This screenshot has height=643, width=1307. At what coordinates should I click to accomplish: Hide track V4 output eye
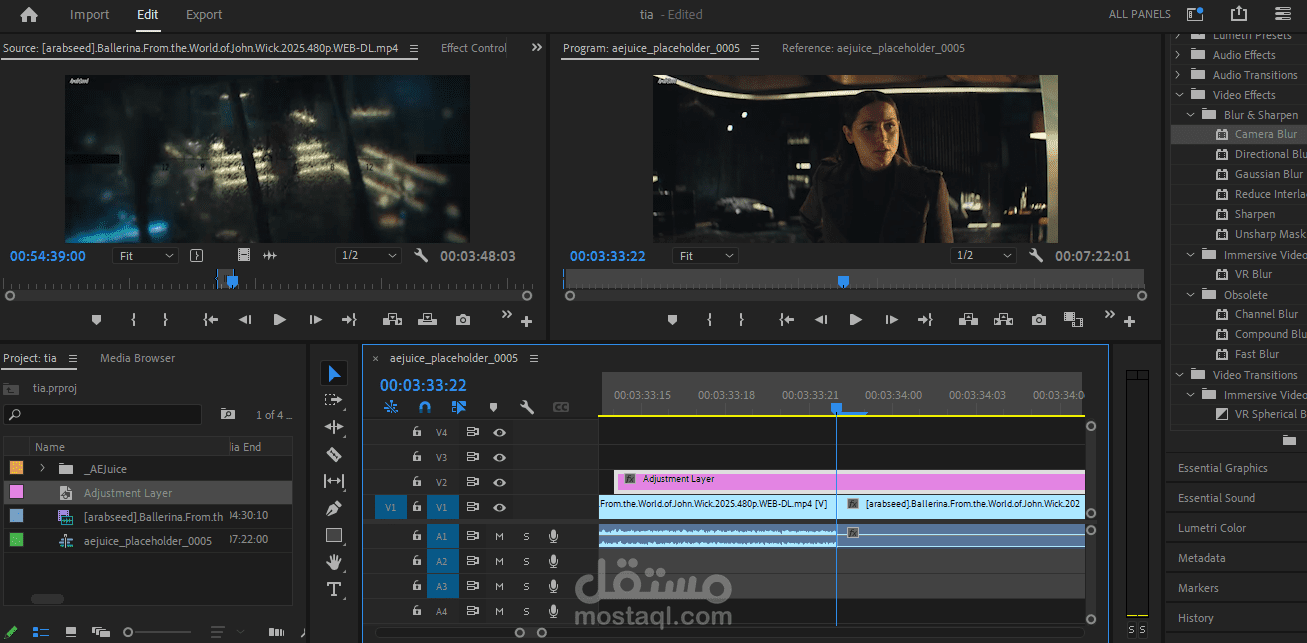click(x=499, y=433)
